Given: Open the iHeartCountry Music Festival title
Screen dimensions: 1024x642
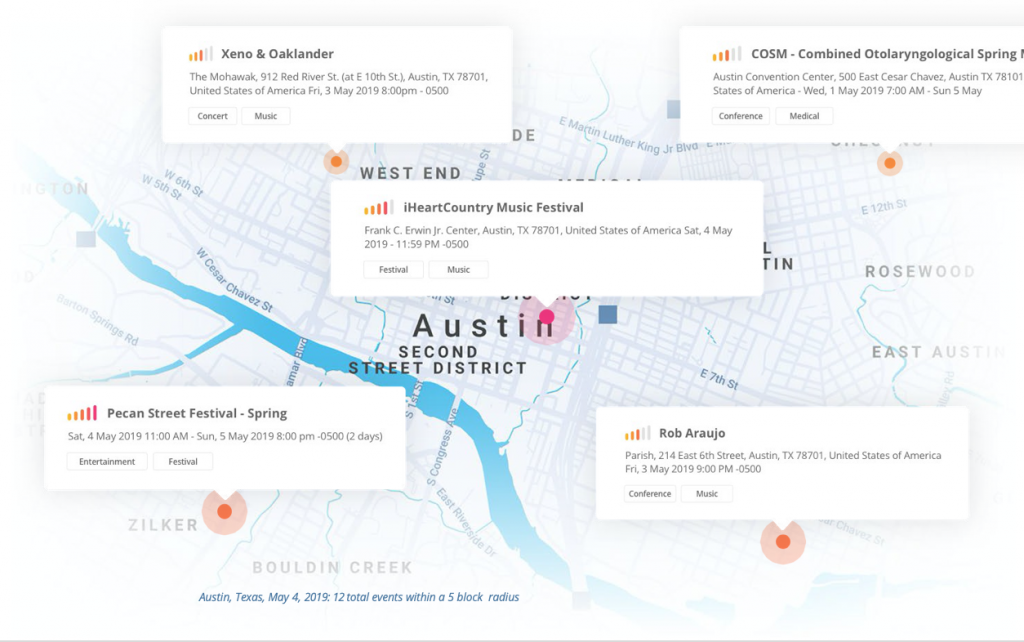Looking at the screenshot, I should click(494, 208).
